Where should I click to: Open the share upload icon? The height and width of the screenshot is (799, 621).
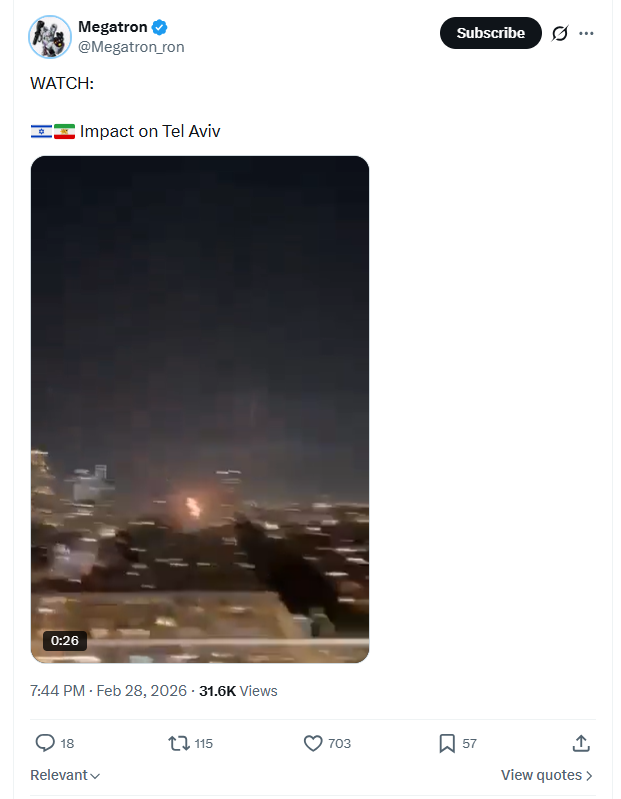(581, 743)
